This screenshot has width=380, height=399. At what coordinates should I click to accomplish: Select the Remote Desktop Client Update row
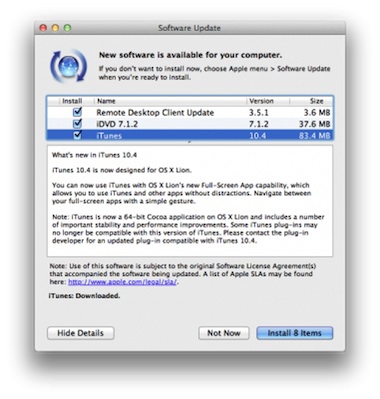click(190, 112)
